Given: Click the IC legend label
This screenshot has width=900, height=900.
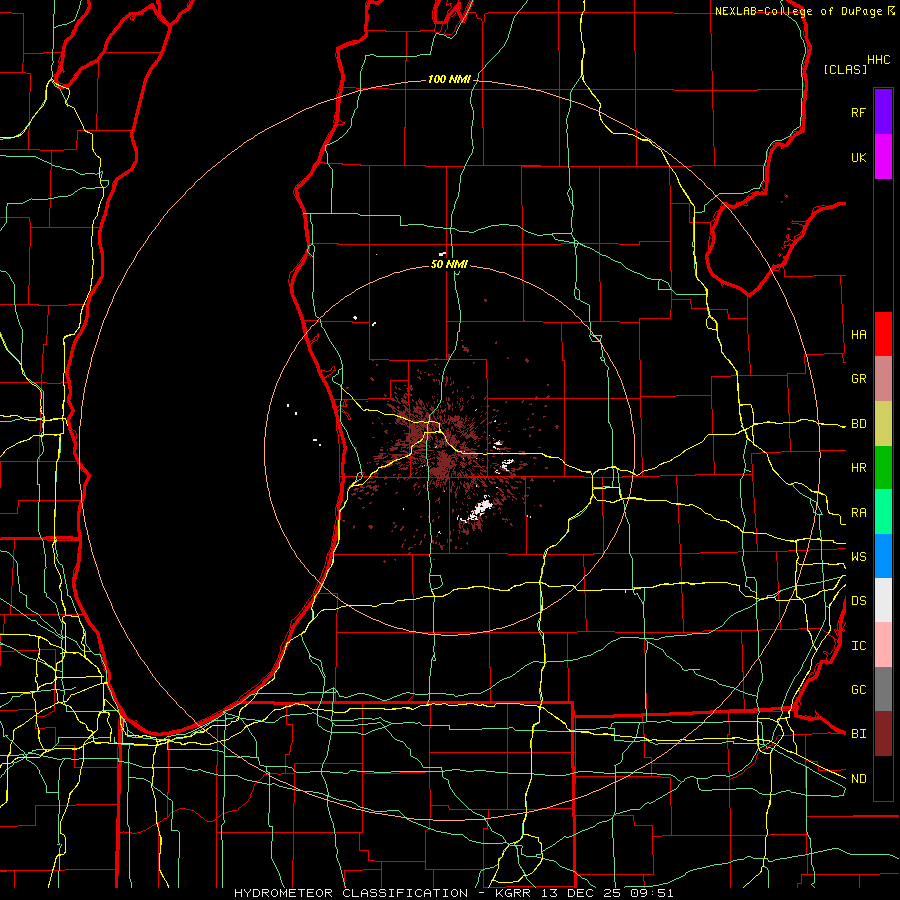Looking at the screenshot, I should click(x=858, y=645).
